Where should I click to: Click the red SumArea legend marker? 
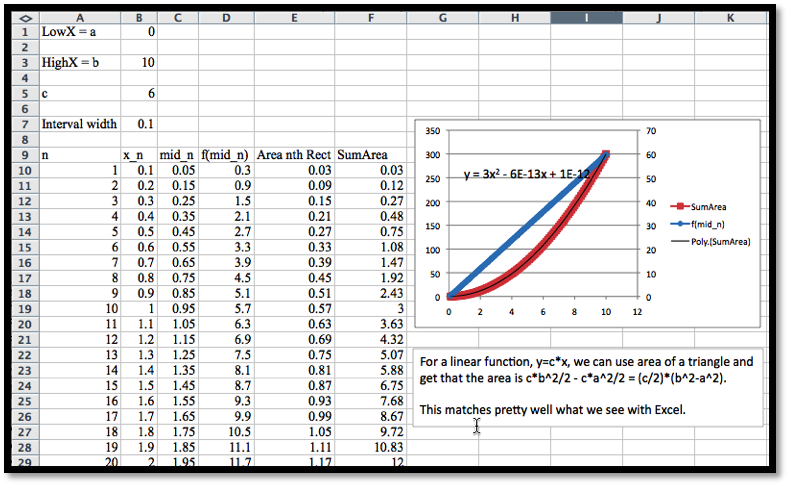pyautogui.click(x=675, y=206)
